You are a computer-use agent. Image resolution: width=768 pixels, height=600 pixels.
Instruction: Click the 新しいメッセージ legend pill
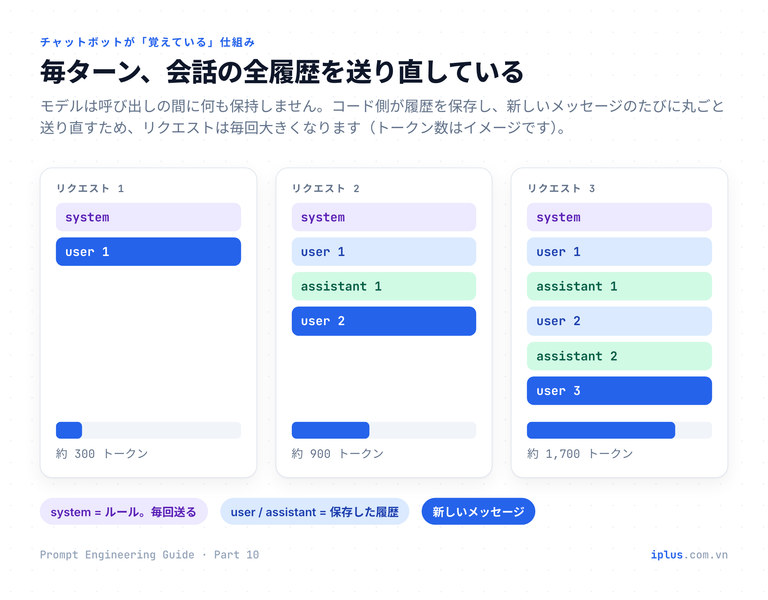pyautogui.click(x=478, y=512)
